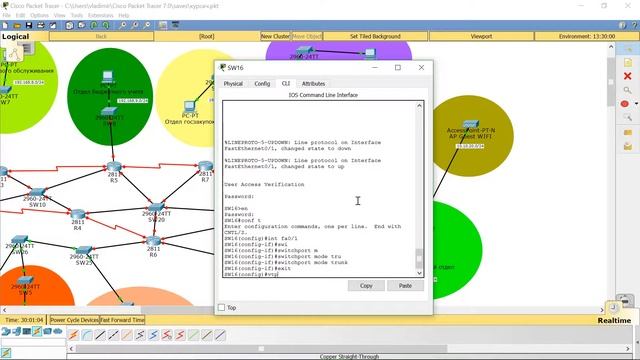Switch to Attributes tab in SW16
Screen dimensions: 640x360
313,84
